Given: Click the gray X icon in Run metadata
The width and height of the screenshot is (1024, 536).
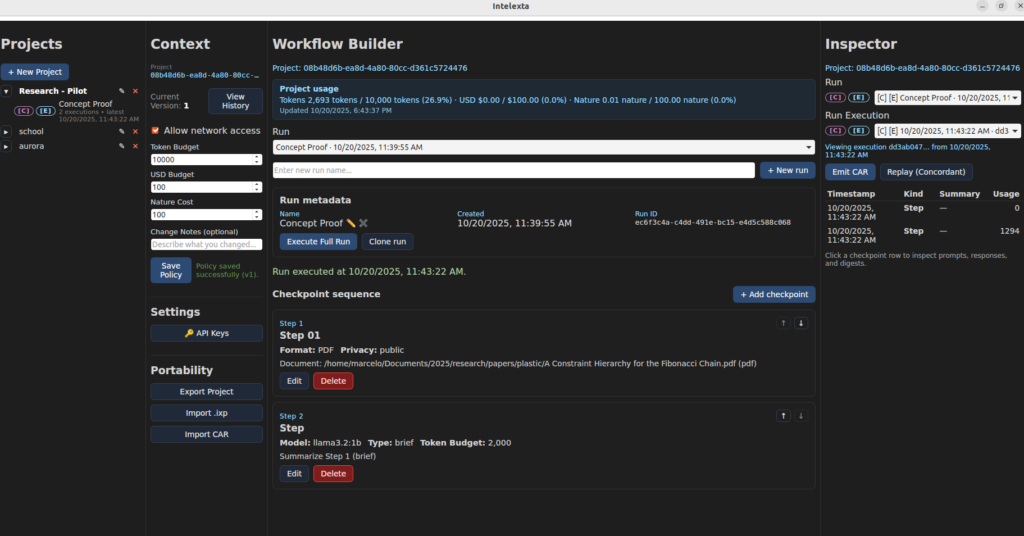Looking at the screenshot, I should click(364, 223).
